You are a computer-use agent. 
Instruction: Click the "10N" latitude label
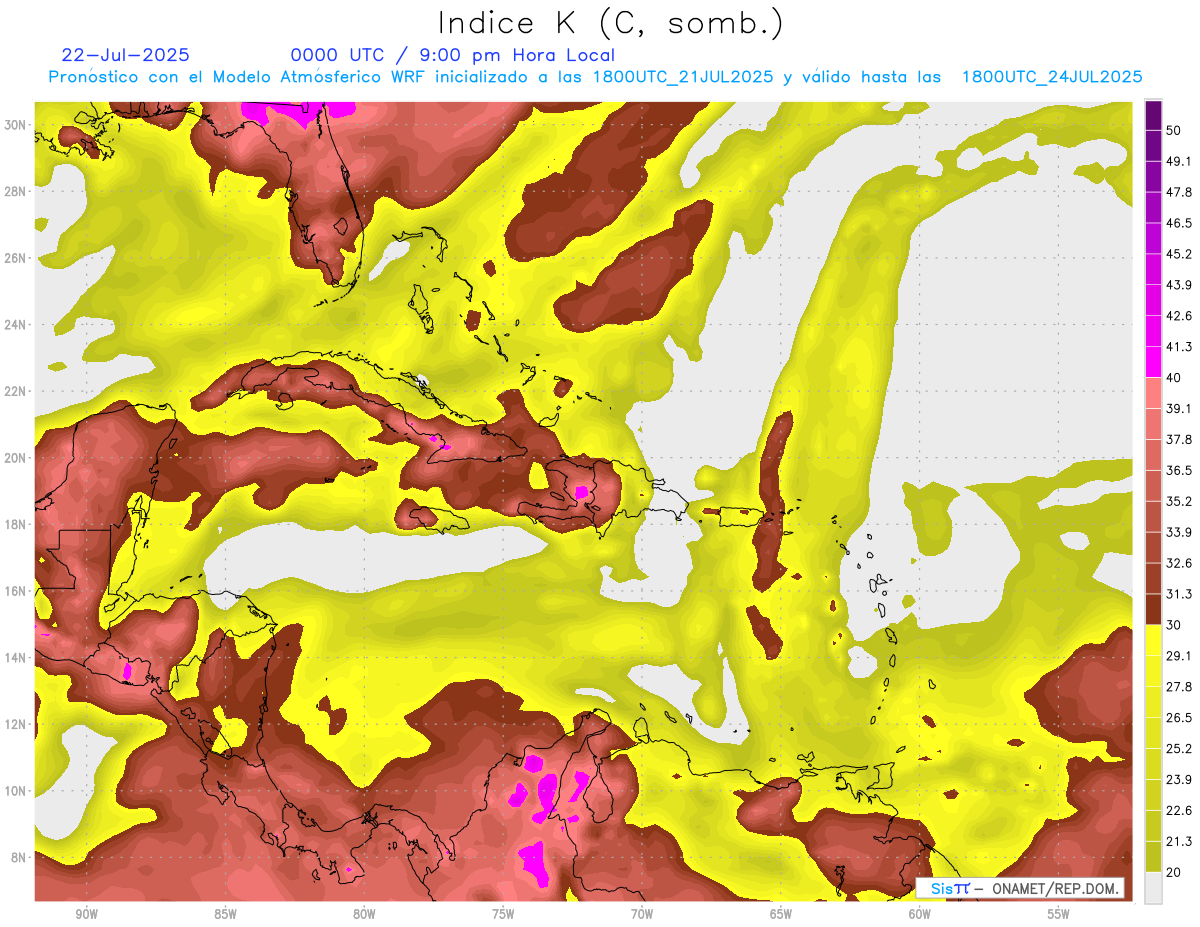16,791
